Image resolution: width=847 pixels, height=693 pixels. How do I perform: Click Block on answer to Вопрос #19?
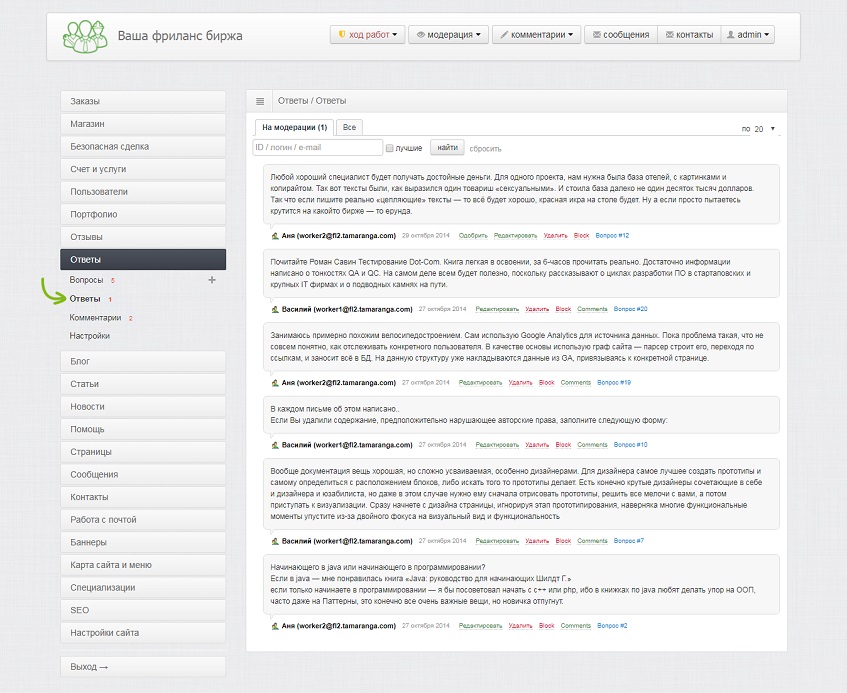pos(546,383)
